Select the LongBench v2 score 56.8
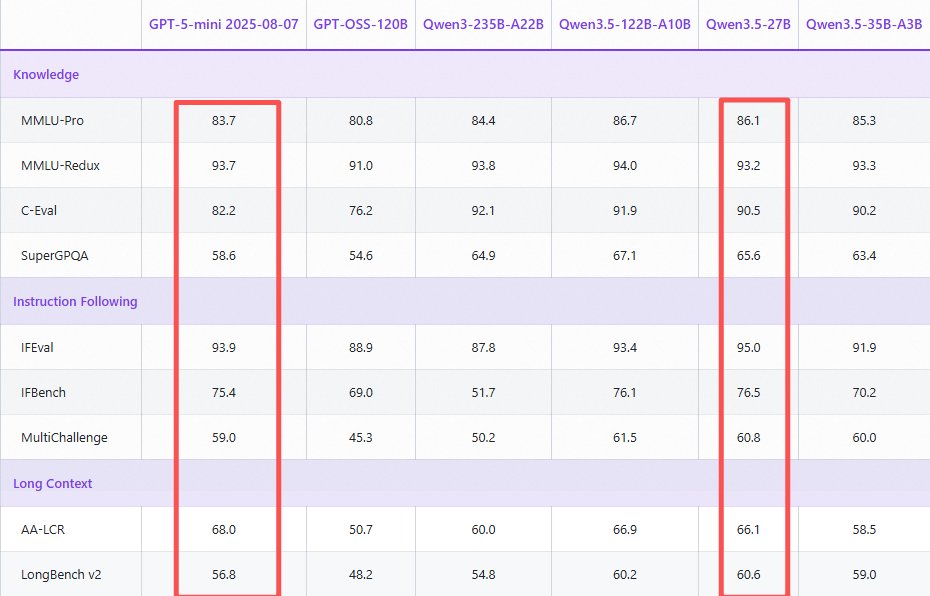Screen dimensions: 930x596 224,575
